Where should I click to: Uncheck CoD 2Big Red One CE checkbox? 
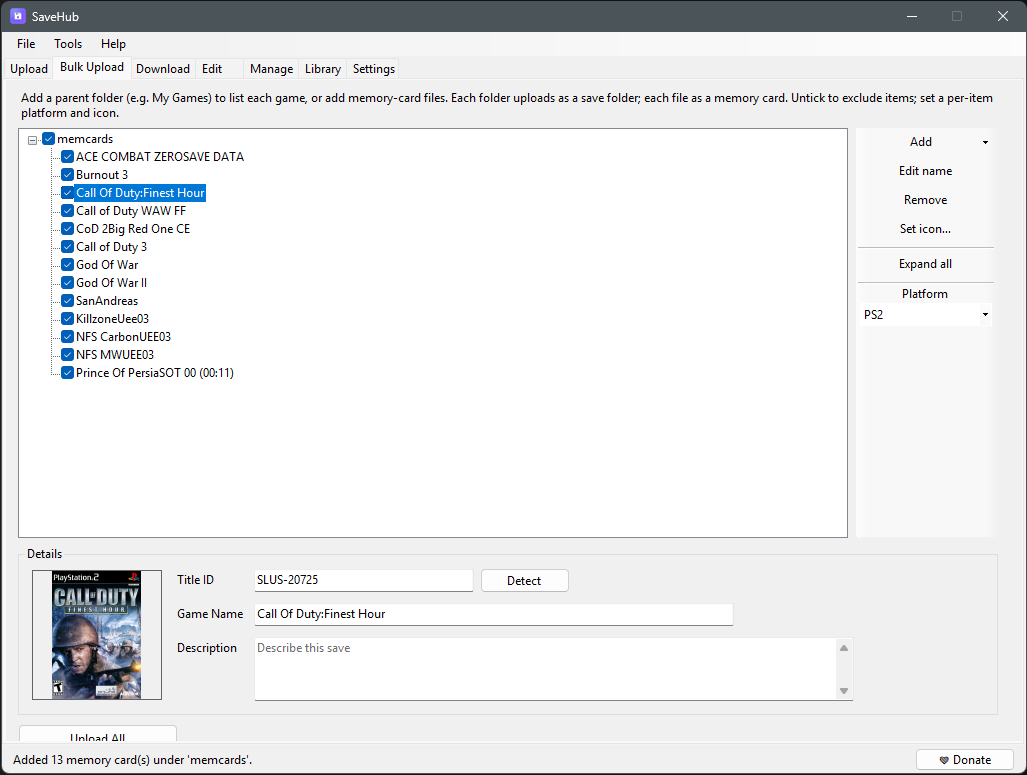67,229
